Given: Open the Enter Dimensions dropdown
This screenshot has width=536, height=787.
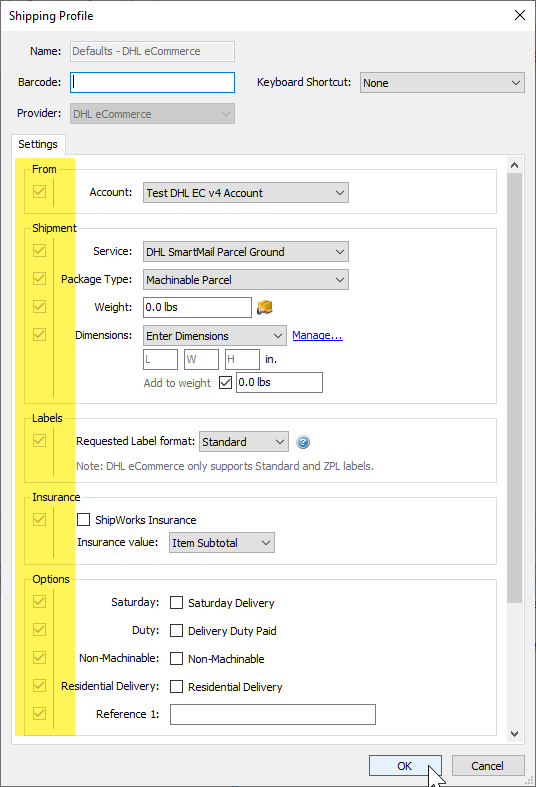Looking at the screenshot, I should tap(215, 336).
